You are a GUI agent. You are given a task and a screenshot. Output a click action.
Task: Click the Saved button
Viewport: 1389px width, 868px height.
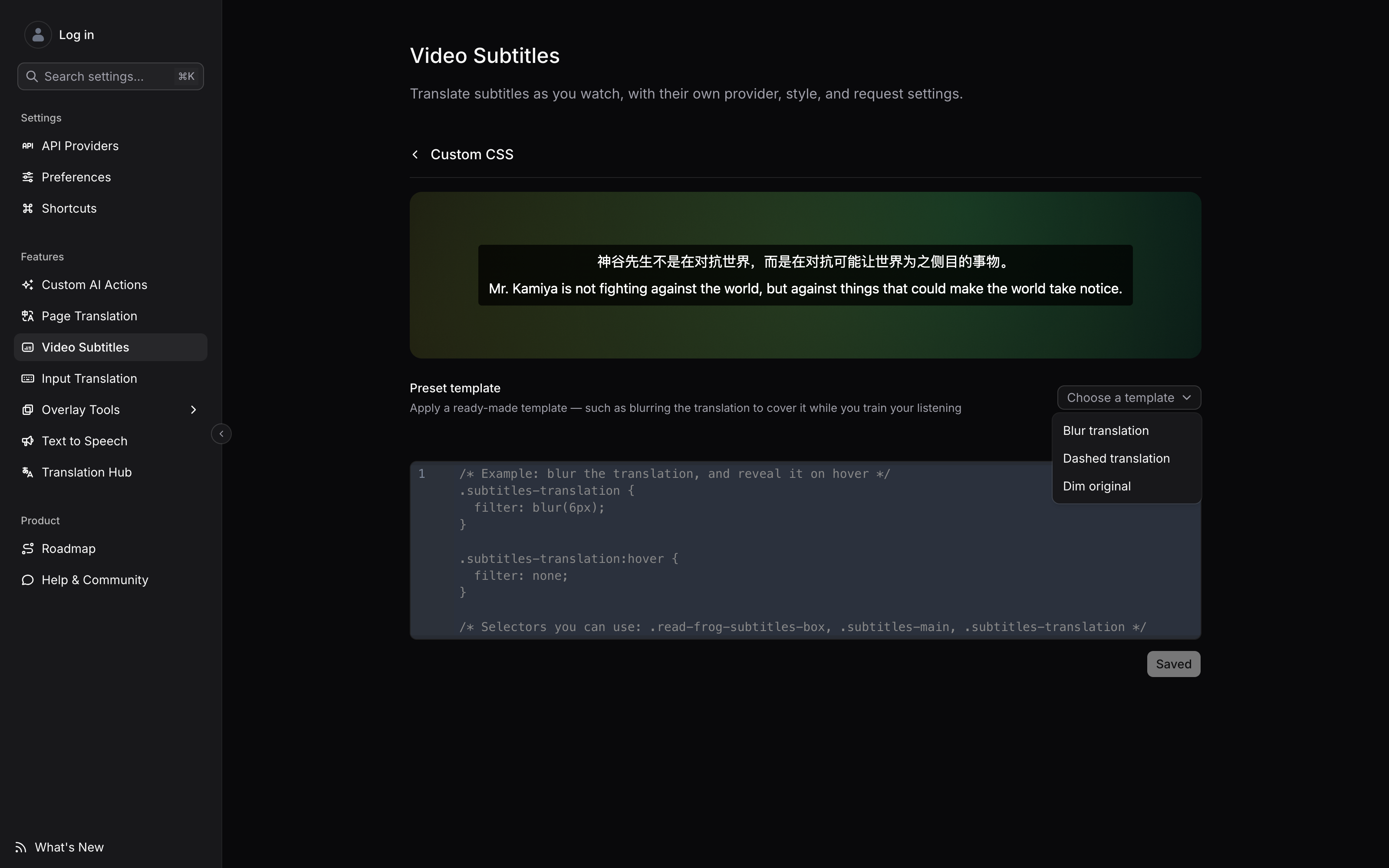point(1173,664)
